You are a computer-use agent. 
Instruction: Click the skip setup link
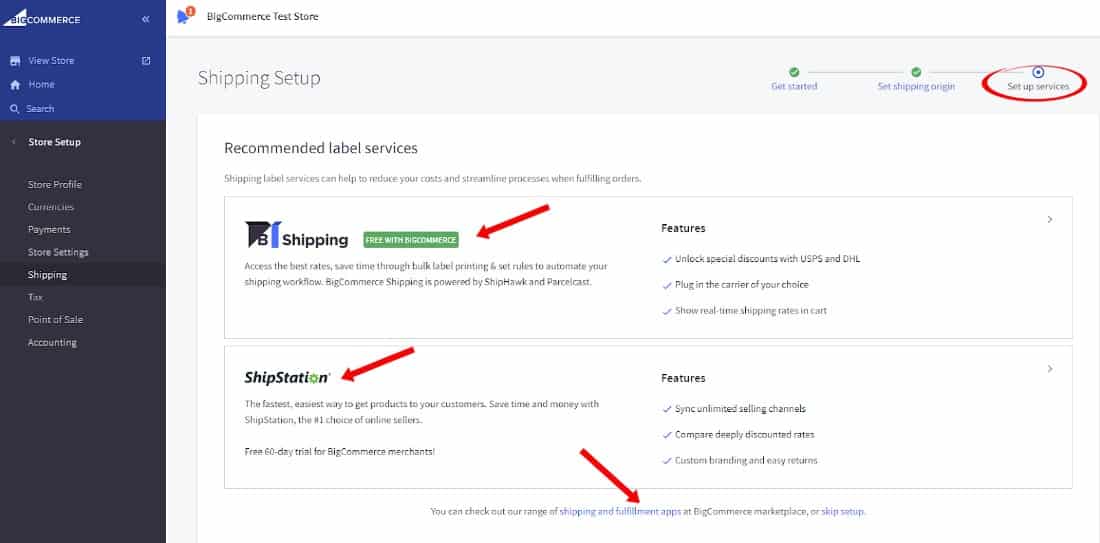click(843, 512)
